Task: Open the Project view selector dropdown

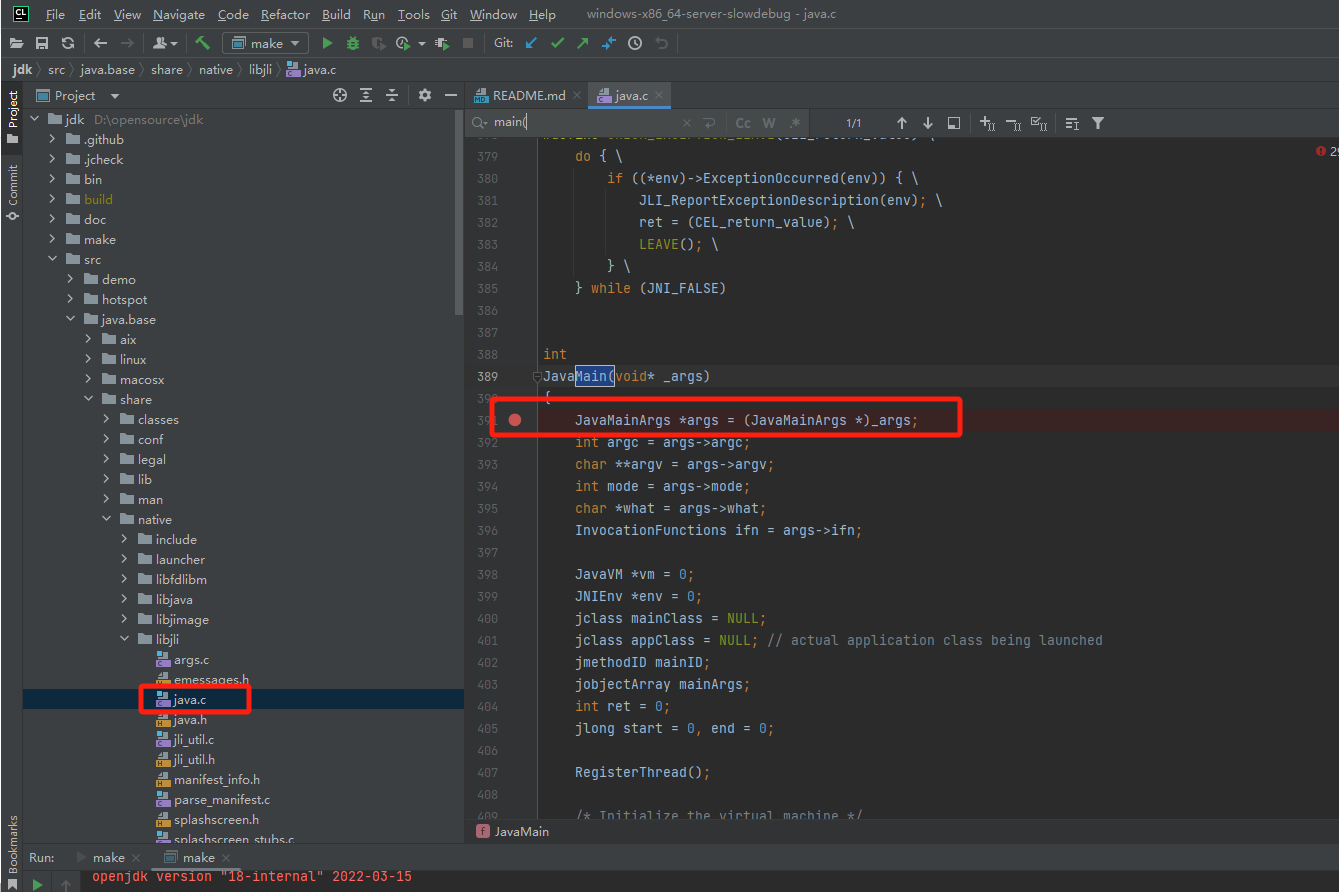Action: pyautogui.click(x=77, y=95)
